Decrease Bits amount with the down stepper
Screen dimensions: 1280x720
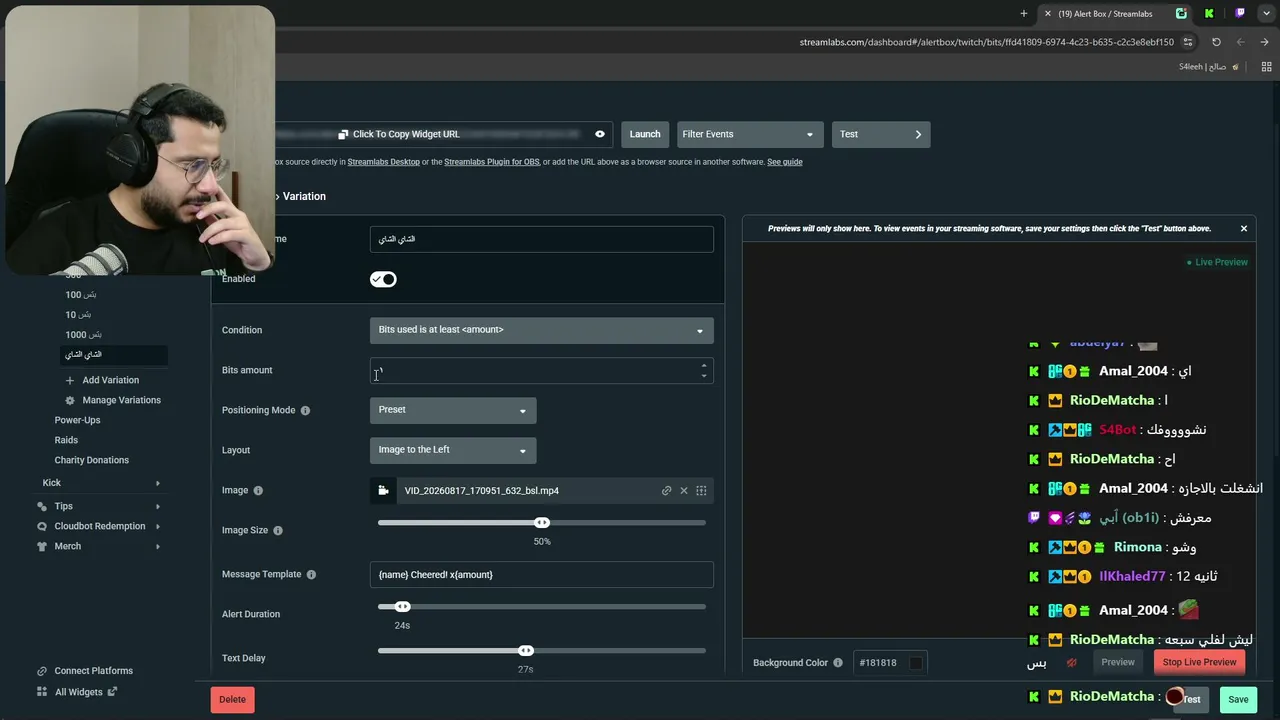[704, 376]
